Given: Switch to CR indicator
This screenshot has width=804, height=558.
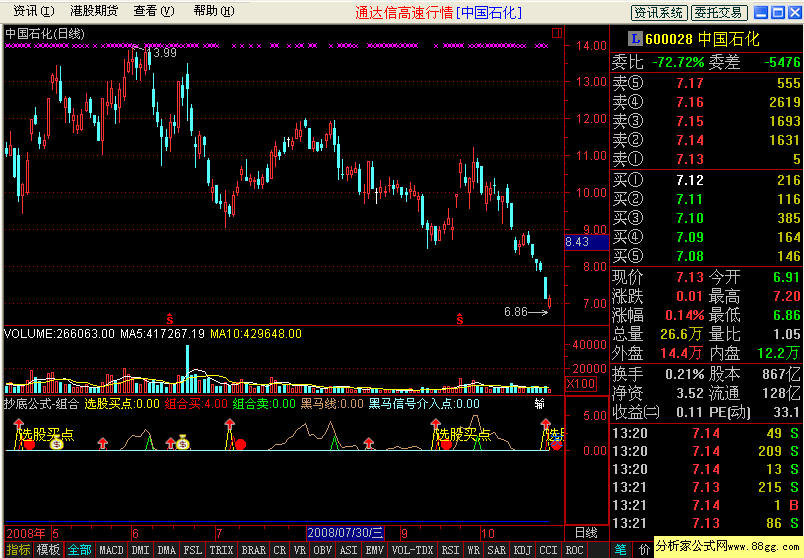Looking at the screenshot, I should pos(279,550).
